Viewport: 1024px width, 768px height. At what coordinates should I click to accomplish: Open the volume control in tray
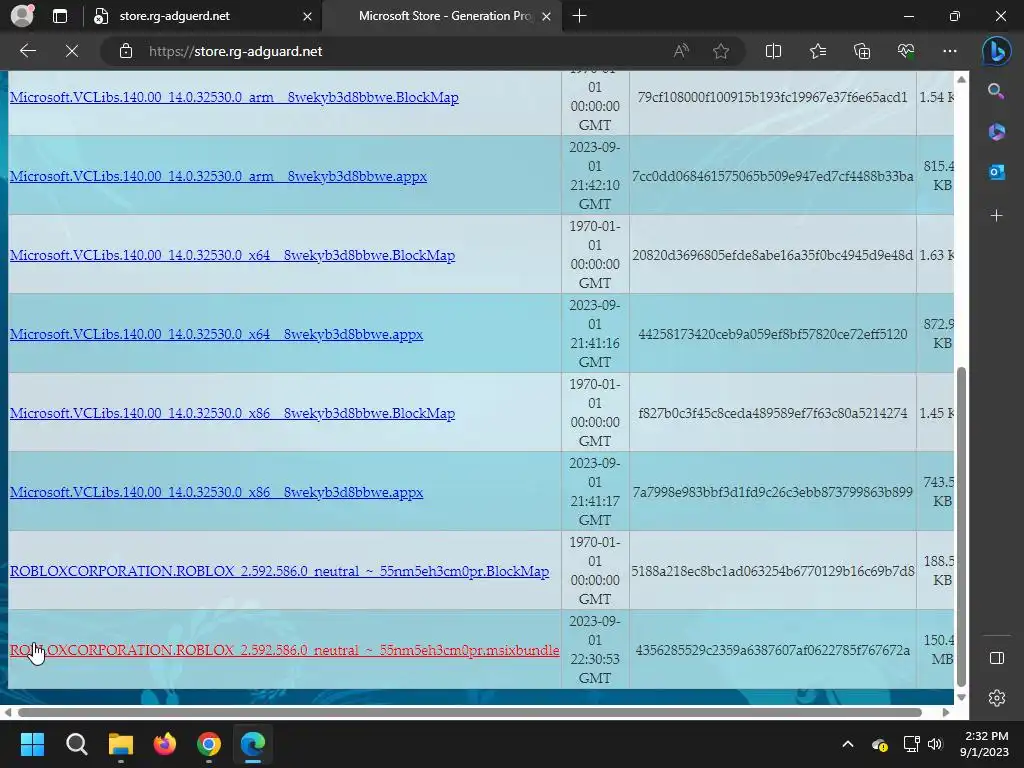pyautogui.click(x=935, y=744)
